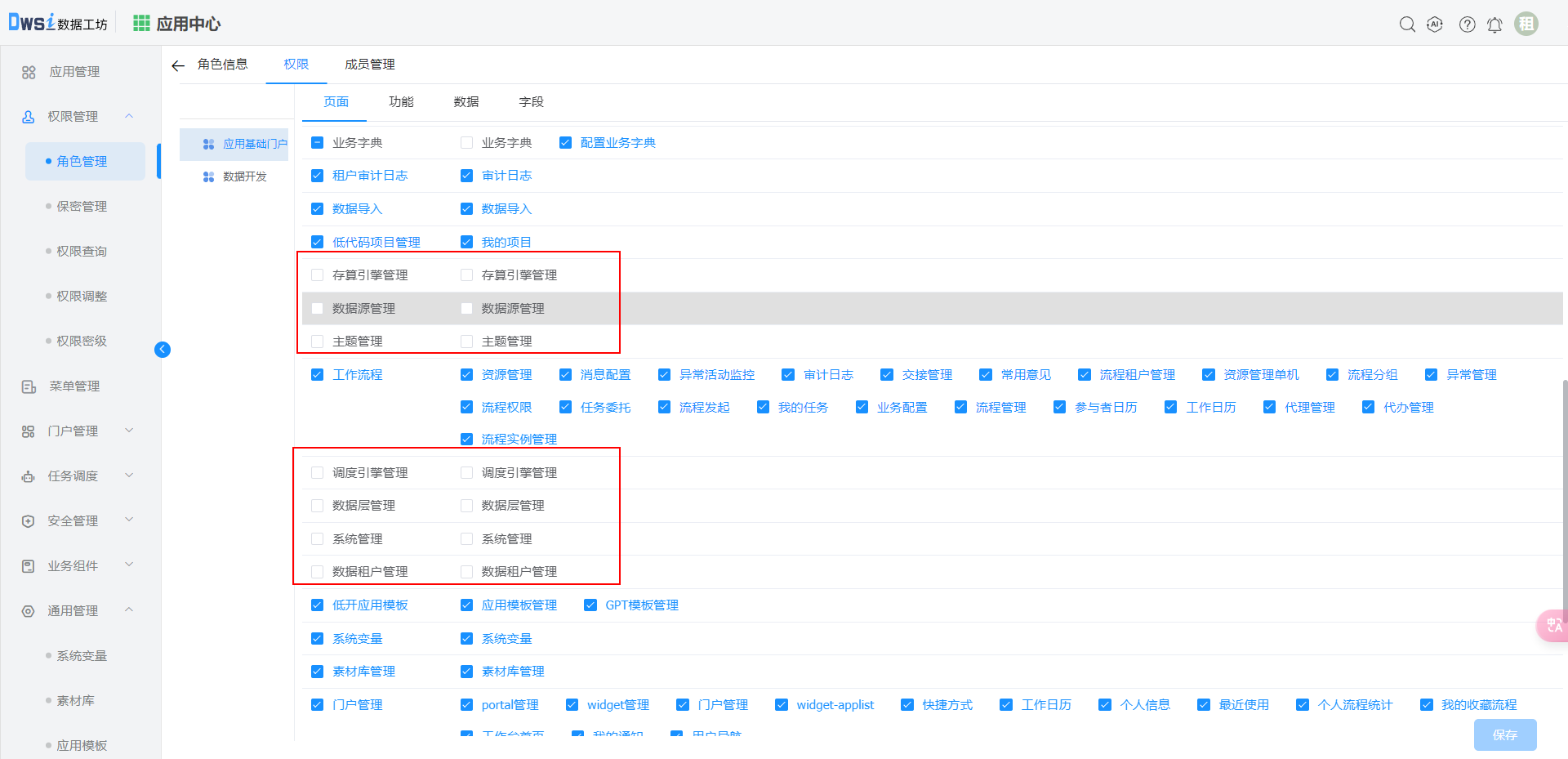Open notifications bell icon

(x=1494, y=25)
